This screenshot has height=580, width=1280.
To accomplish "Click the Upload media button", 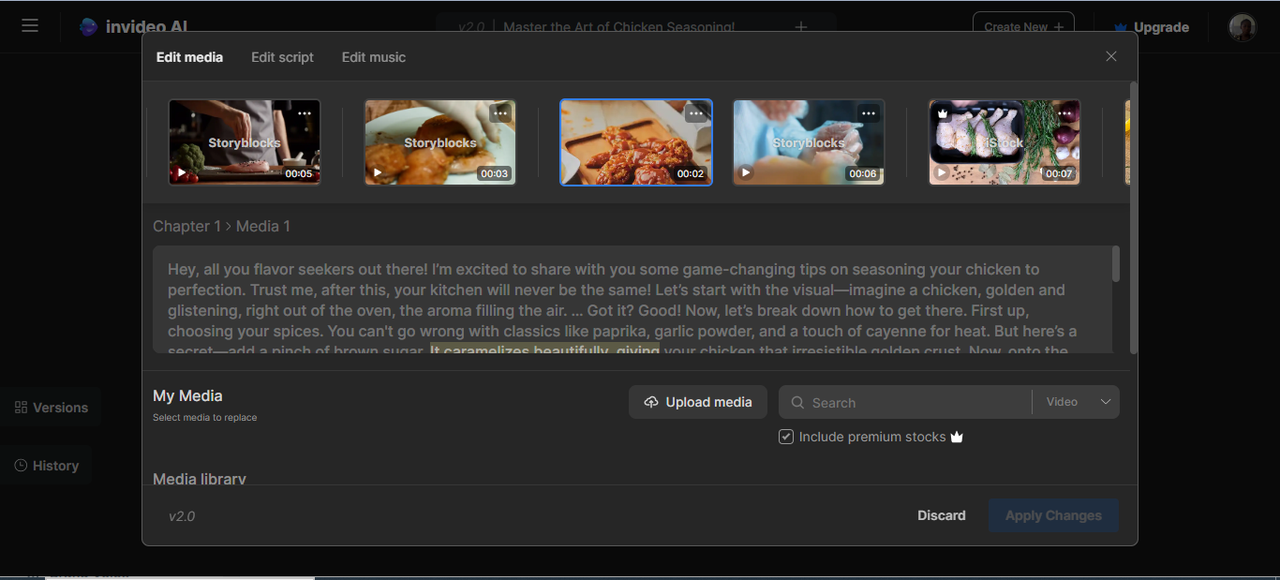I will (x=698, y=402).
